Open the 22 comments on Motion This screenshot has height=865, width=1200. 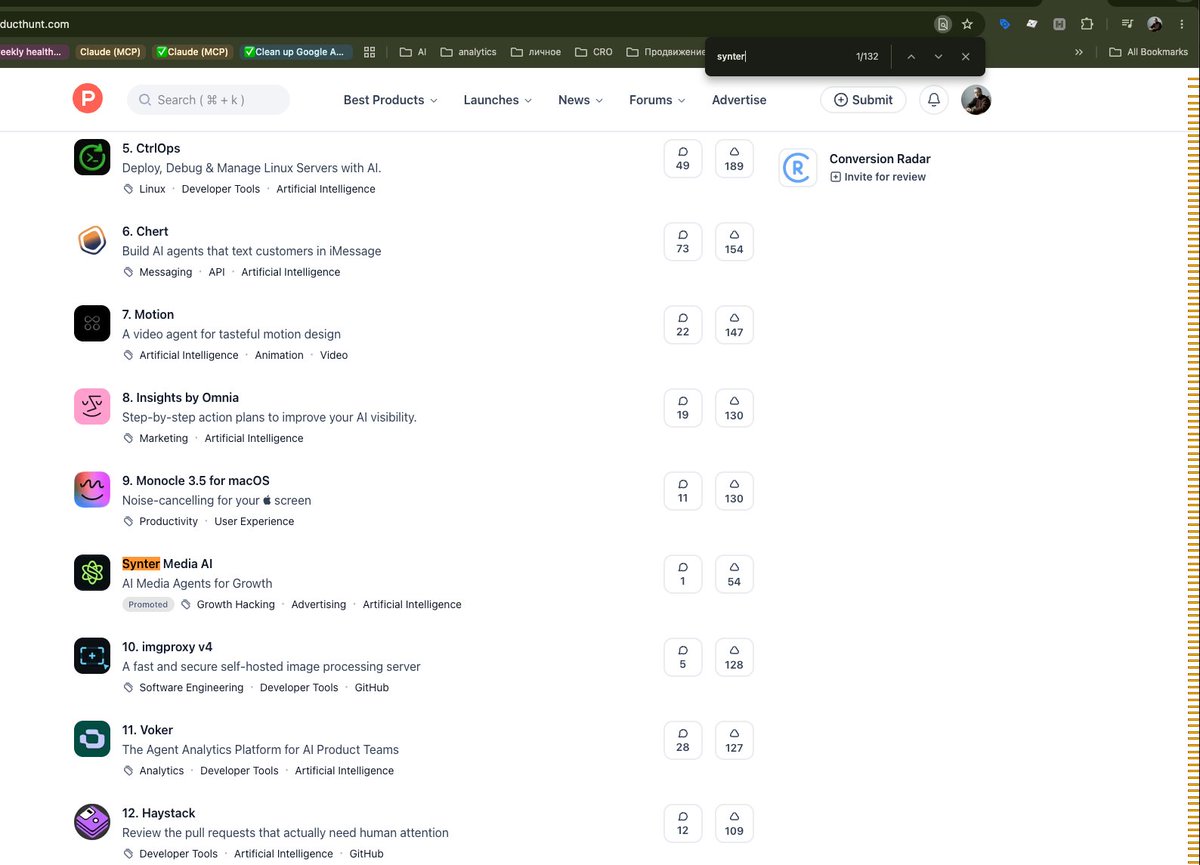683,325
